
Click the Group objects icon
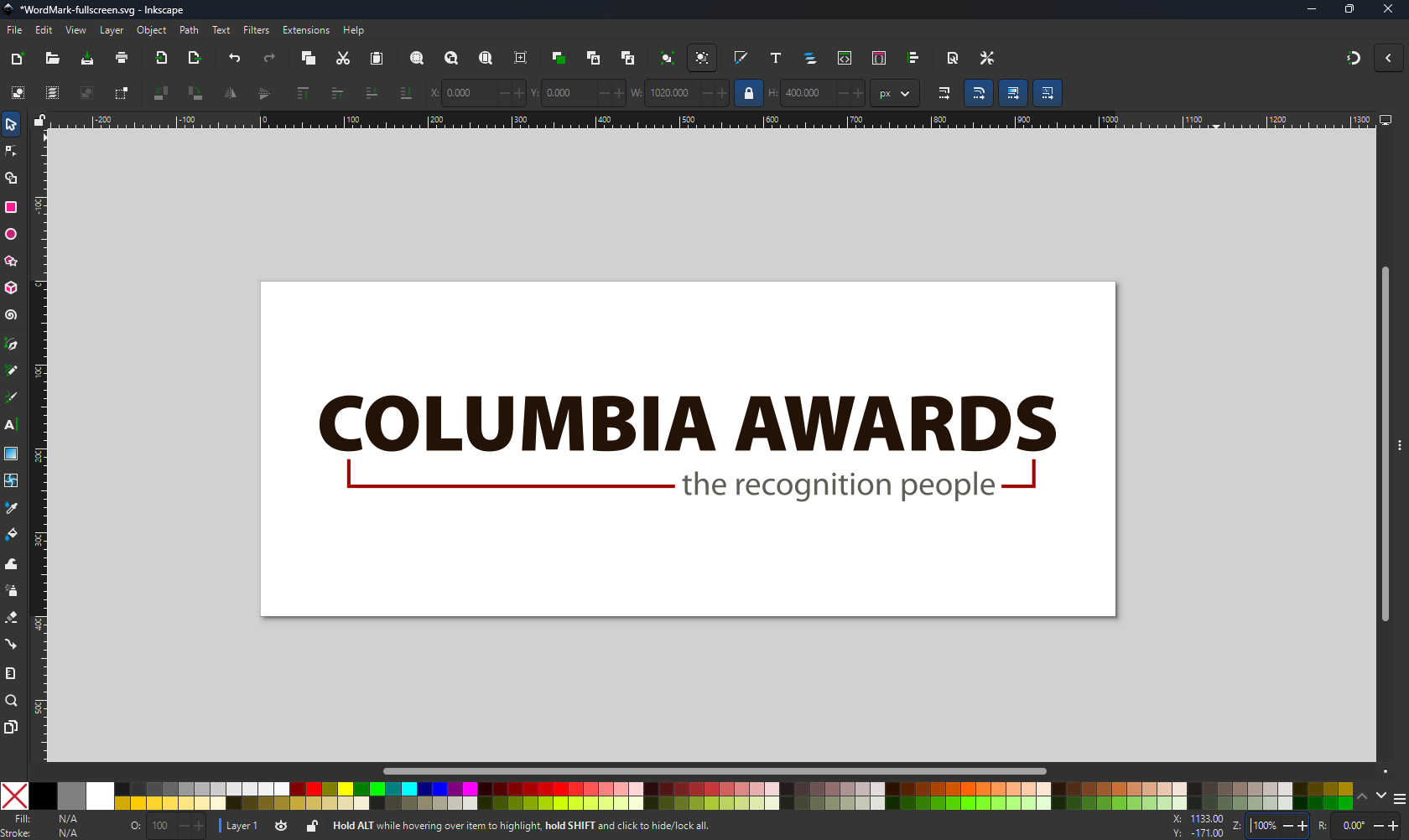tap(667, 58)
